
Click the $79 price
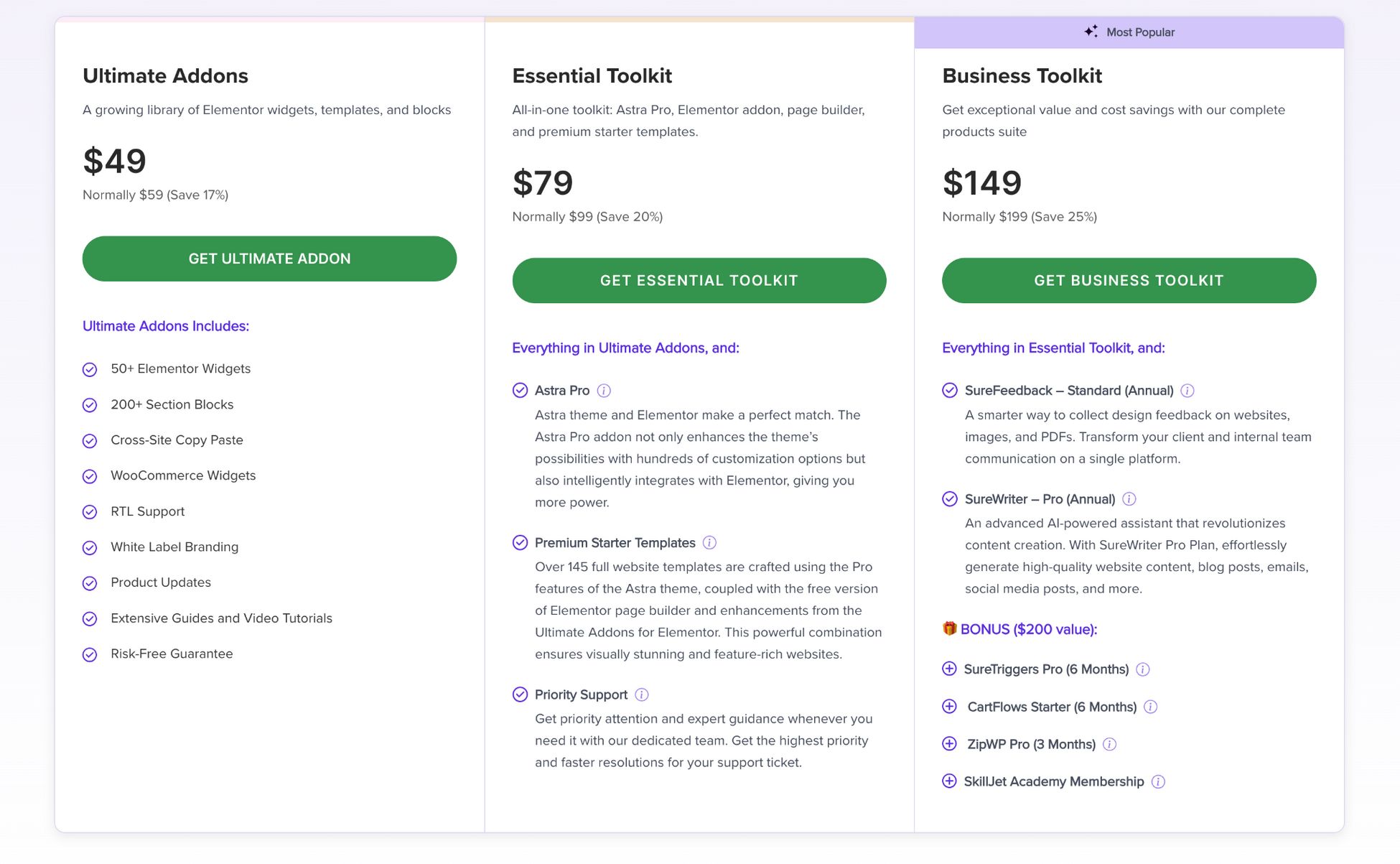[543, 183]
